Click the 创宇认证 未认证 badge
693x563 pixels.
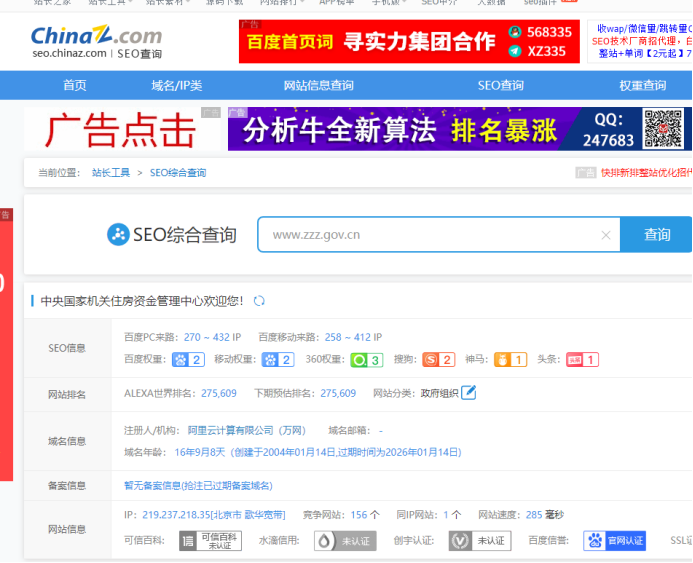480,540
